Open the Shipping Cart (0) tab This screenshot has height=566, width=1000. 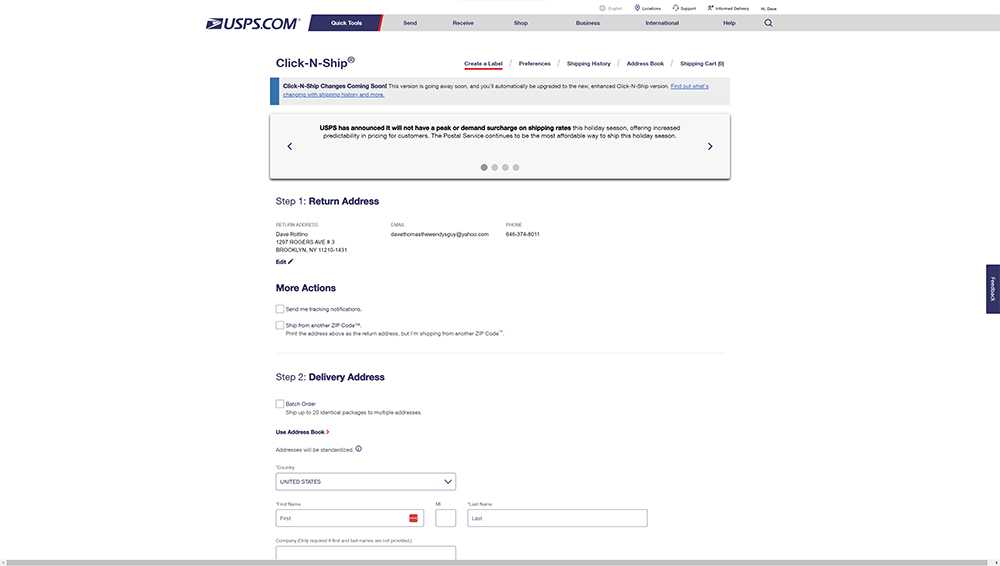(x=702, y=64)
